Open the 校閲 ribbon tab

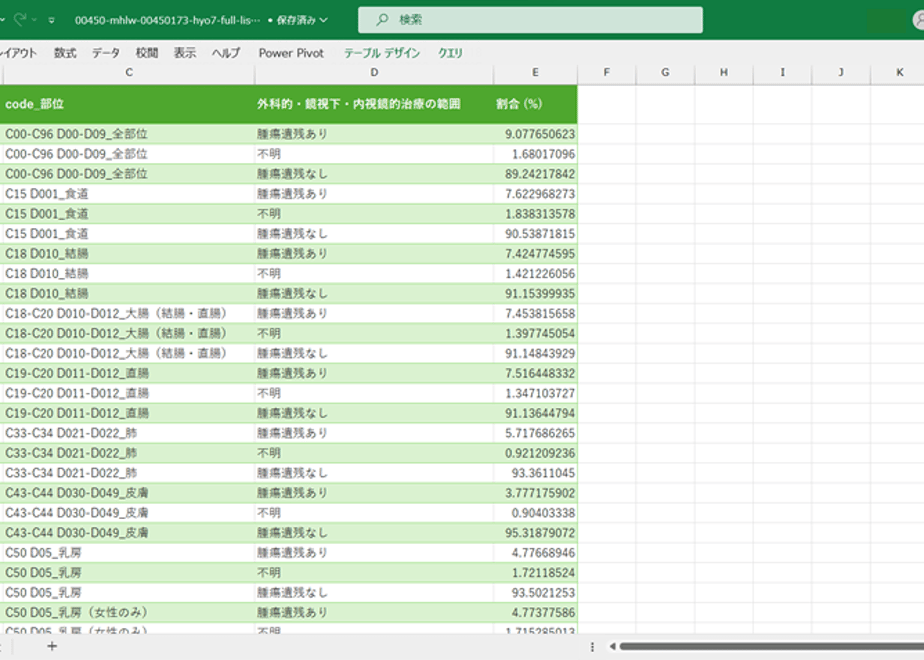pos(147,53)
